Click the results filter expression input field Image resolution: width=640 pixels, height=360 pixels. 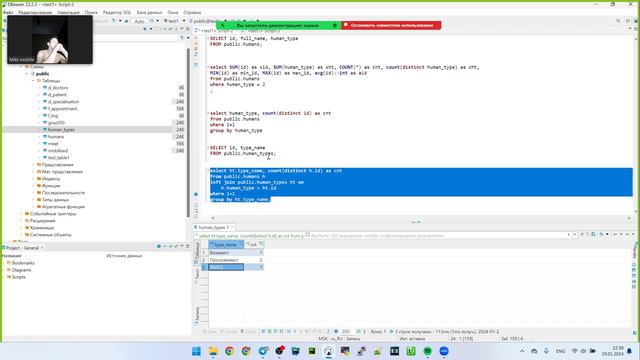(x=437, y=236)
